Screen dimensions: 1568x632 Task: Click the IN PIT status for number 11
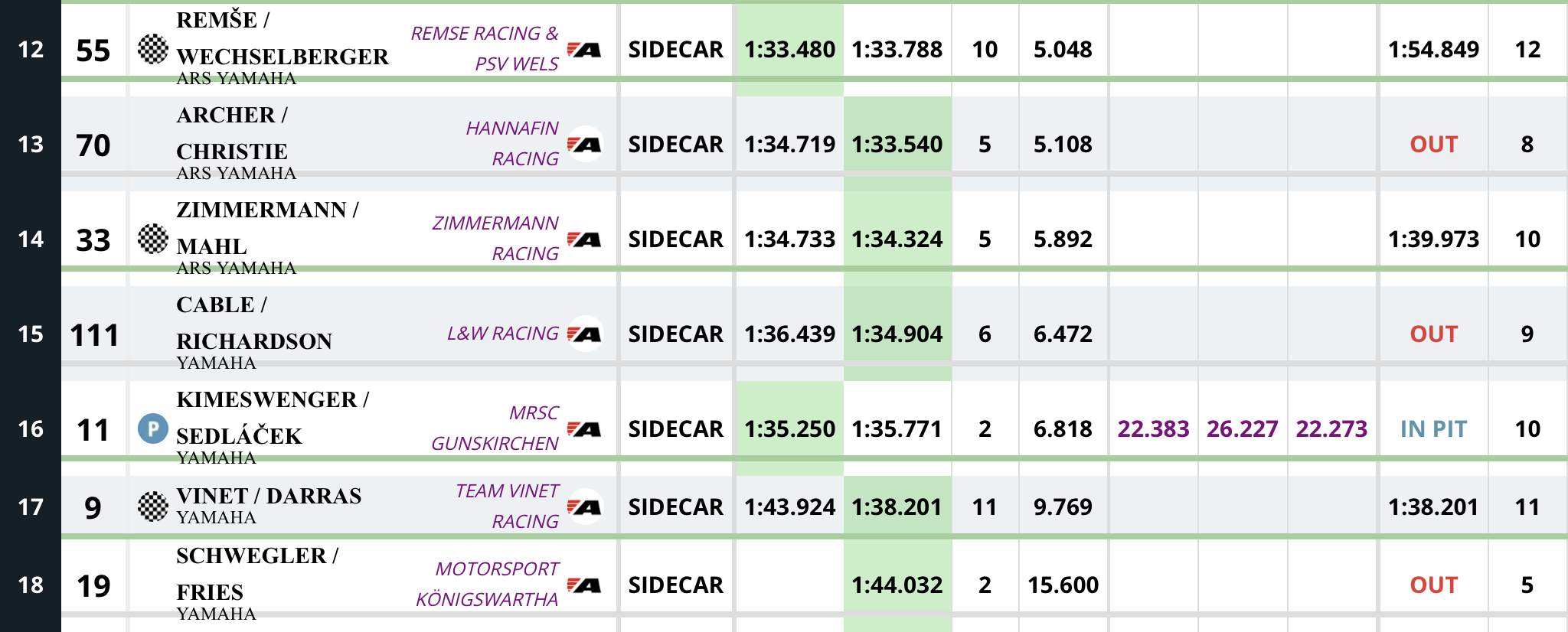coord(1434,428)
